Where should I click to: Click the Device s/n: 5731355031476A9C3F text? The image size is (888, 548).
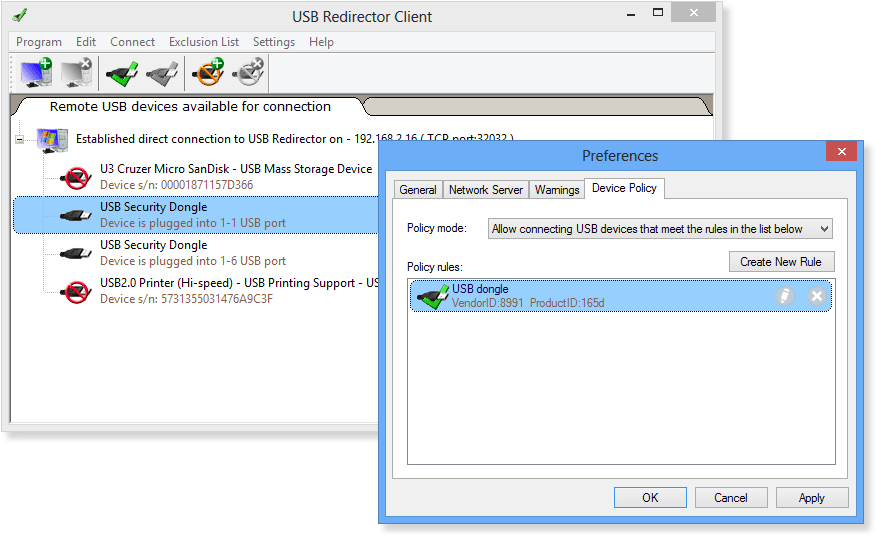click(186, 299)
